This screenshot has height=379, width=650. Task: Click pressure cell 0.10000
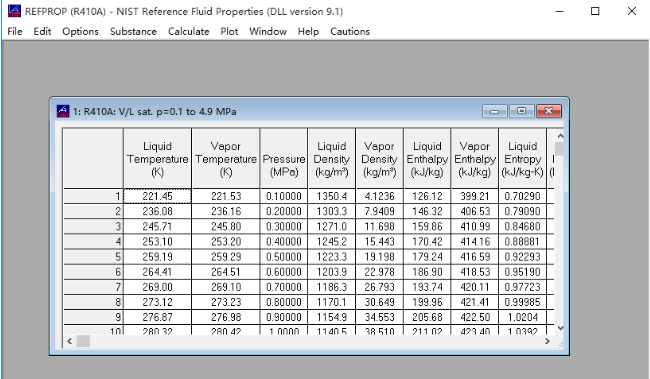click(x=284, y=196)
